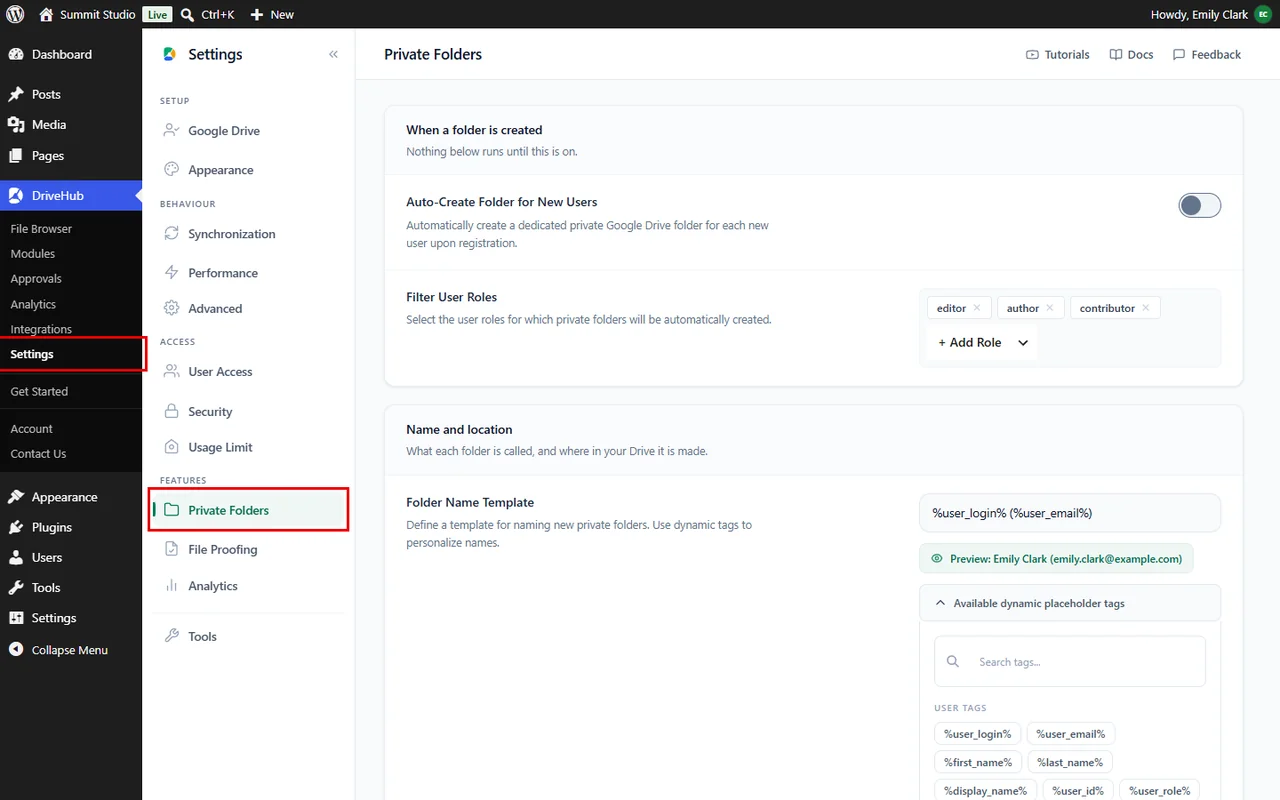Collapse the Settings panel with double chevron

(x=333, y=54)
